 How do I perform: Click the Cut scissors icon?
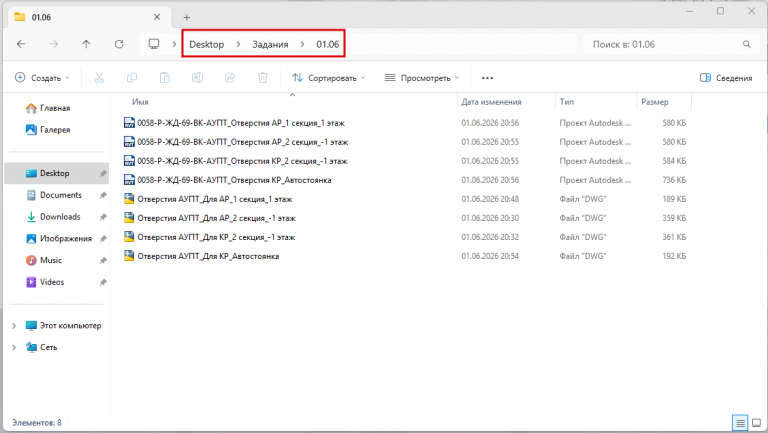click(x=99, y=78)
